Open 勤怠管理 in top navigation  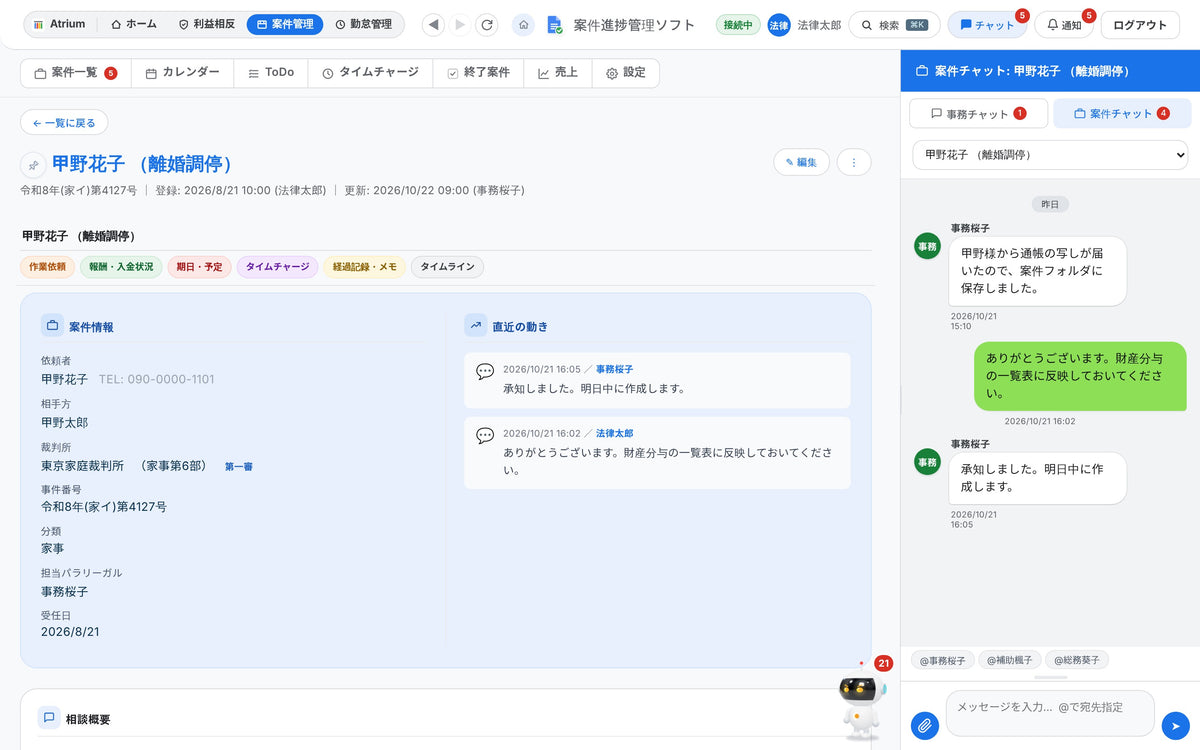pos(364,24)
